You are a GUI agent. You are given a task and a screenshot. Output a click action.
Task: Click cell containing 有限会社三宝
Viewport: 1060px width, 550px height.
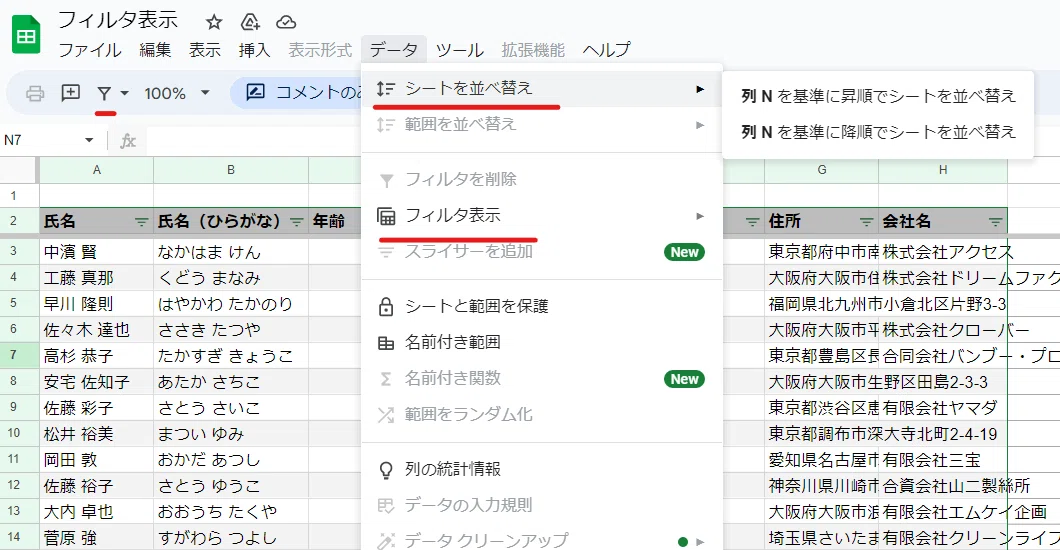point(943,460)
